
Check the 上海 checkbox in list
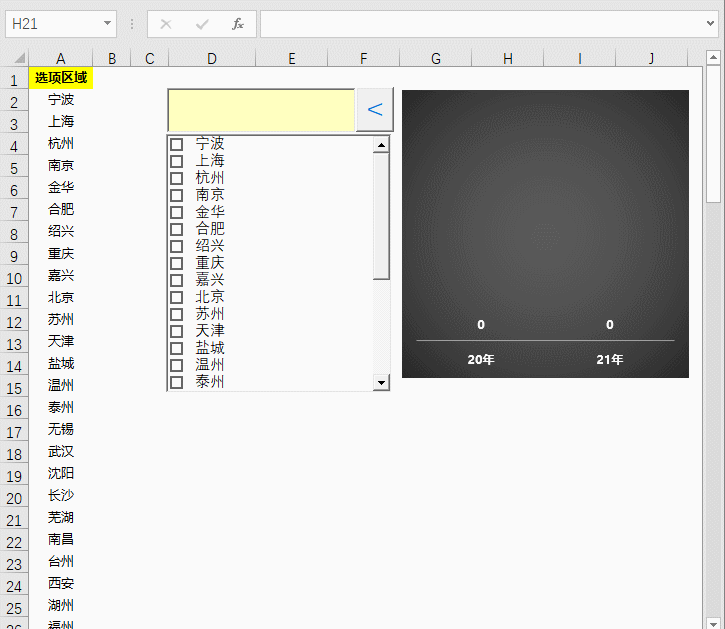point(176,161)
